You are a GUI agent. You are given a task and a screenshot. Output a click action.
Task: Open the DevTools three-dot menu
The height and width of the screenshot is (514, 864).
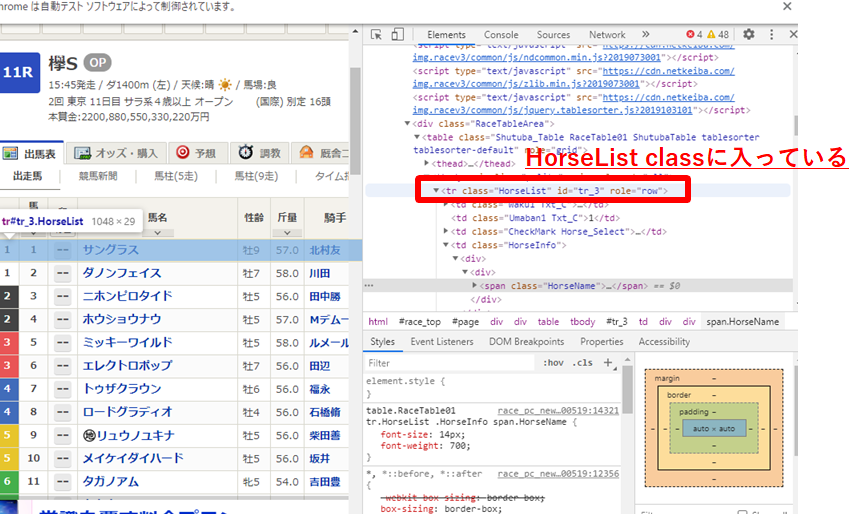point(771,34)
